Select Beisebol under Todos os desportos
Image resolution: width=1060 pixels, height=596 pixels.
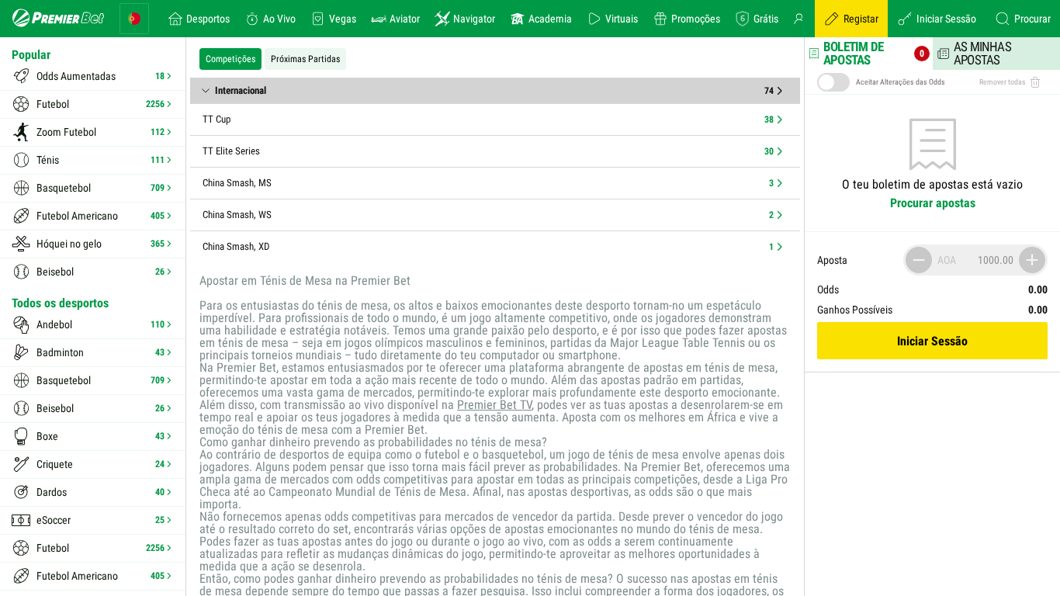coord(92,408)
